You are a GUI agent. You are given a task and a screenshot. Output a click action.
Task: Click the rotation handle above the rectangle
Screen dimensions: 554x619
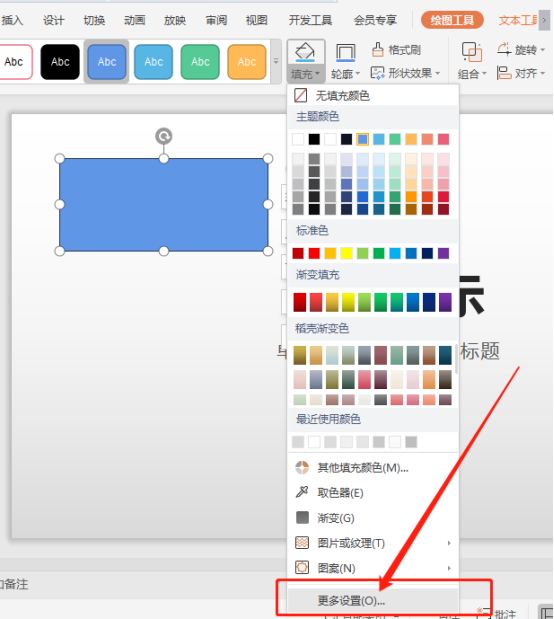pos(163,136)
